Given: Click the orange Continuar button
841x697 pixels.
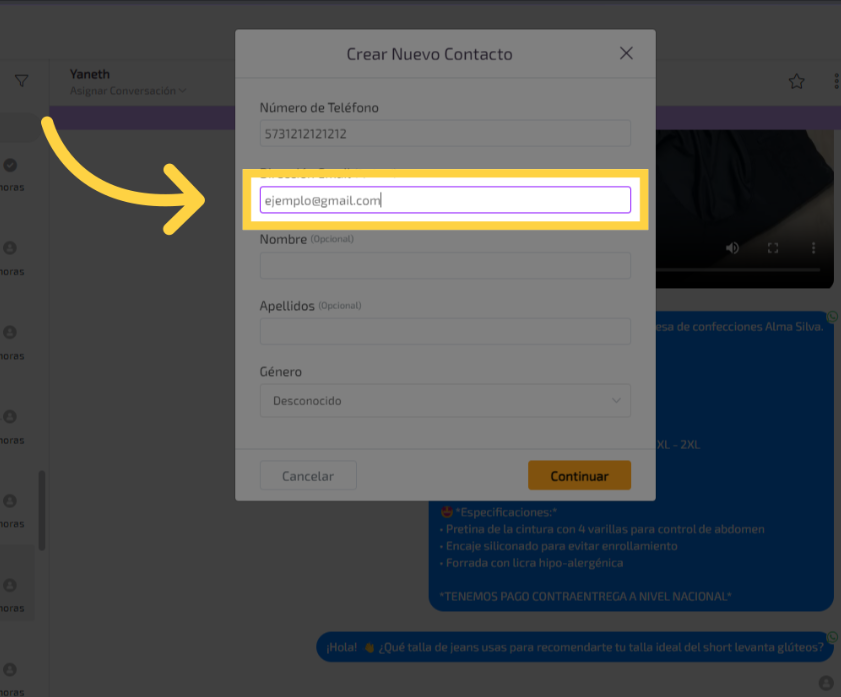Looking at the screenshot, I should 579,476.
